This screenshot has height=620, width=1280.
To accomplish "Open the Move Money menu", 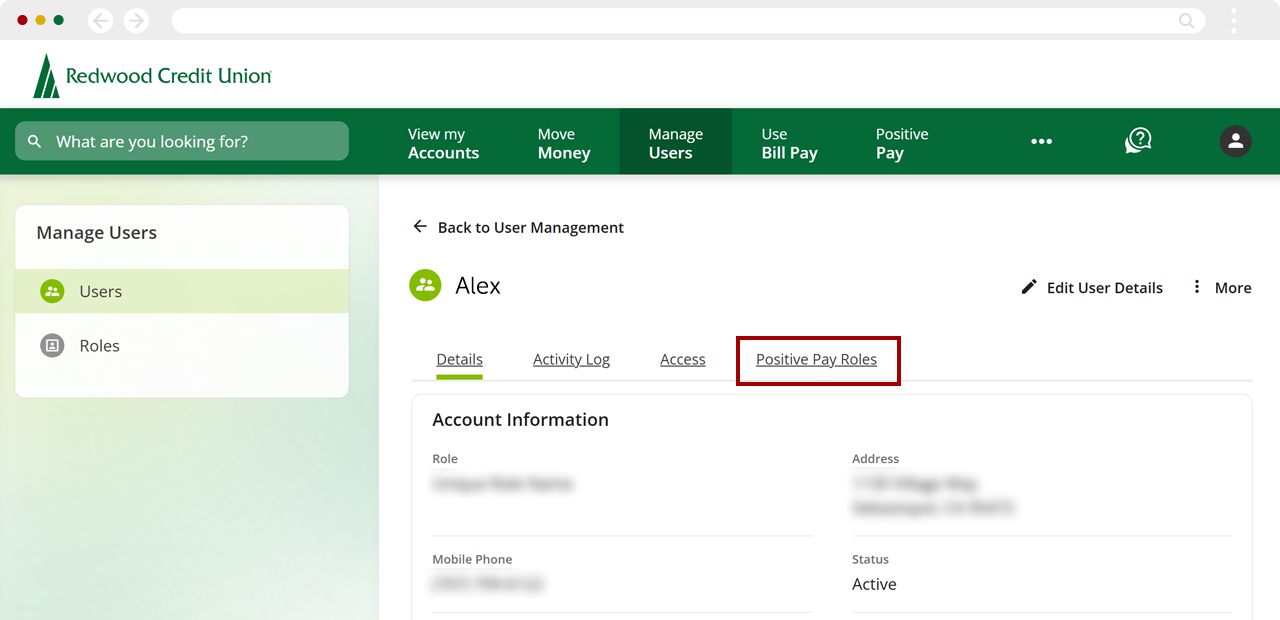I will coord(564,143).
